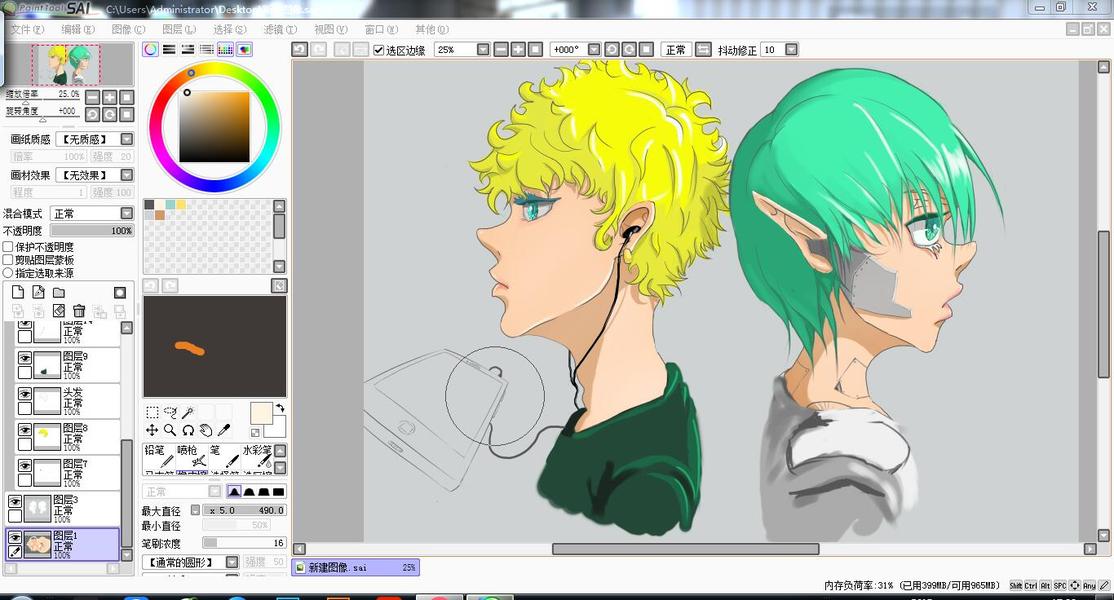This screenshot has height=600, width=1114.
Task: Click the 正常 view mode button in toolbar
Action: tap(676, 49)
